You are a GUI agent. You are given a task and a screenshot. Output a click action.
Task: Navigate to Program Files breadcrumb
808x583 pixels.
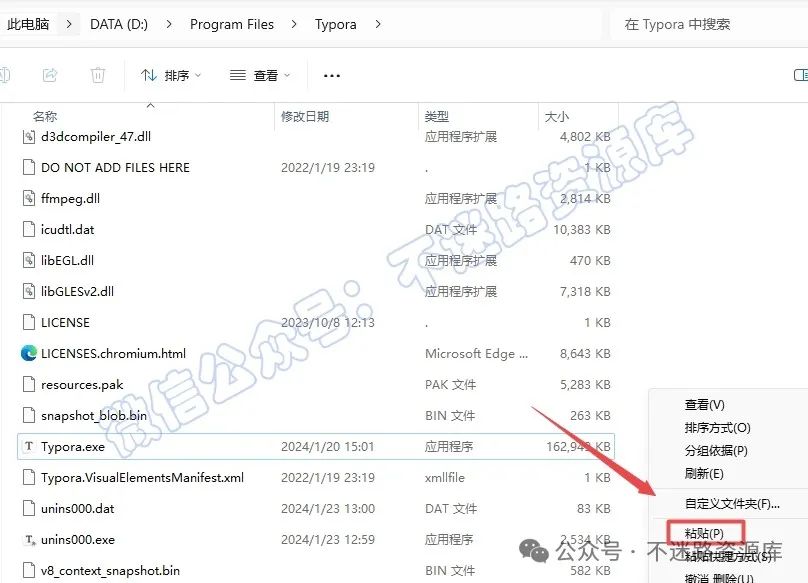pyautogui.click(x=232, y=24)
